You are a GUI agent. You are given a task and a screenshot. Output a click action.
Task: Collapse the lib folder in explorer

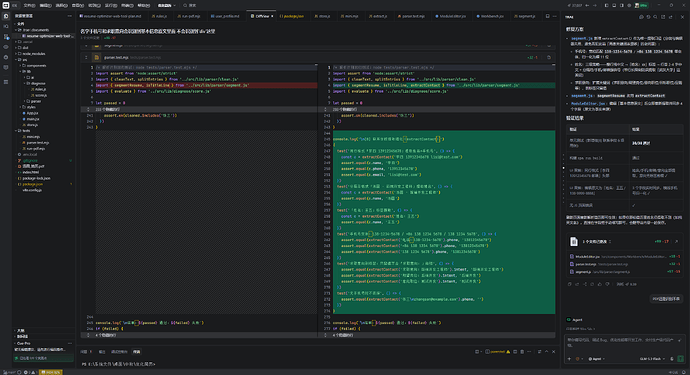click(x=21, y=71)
